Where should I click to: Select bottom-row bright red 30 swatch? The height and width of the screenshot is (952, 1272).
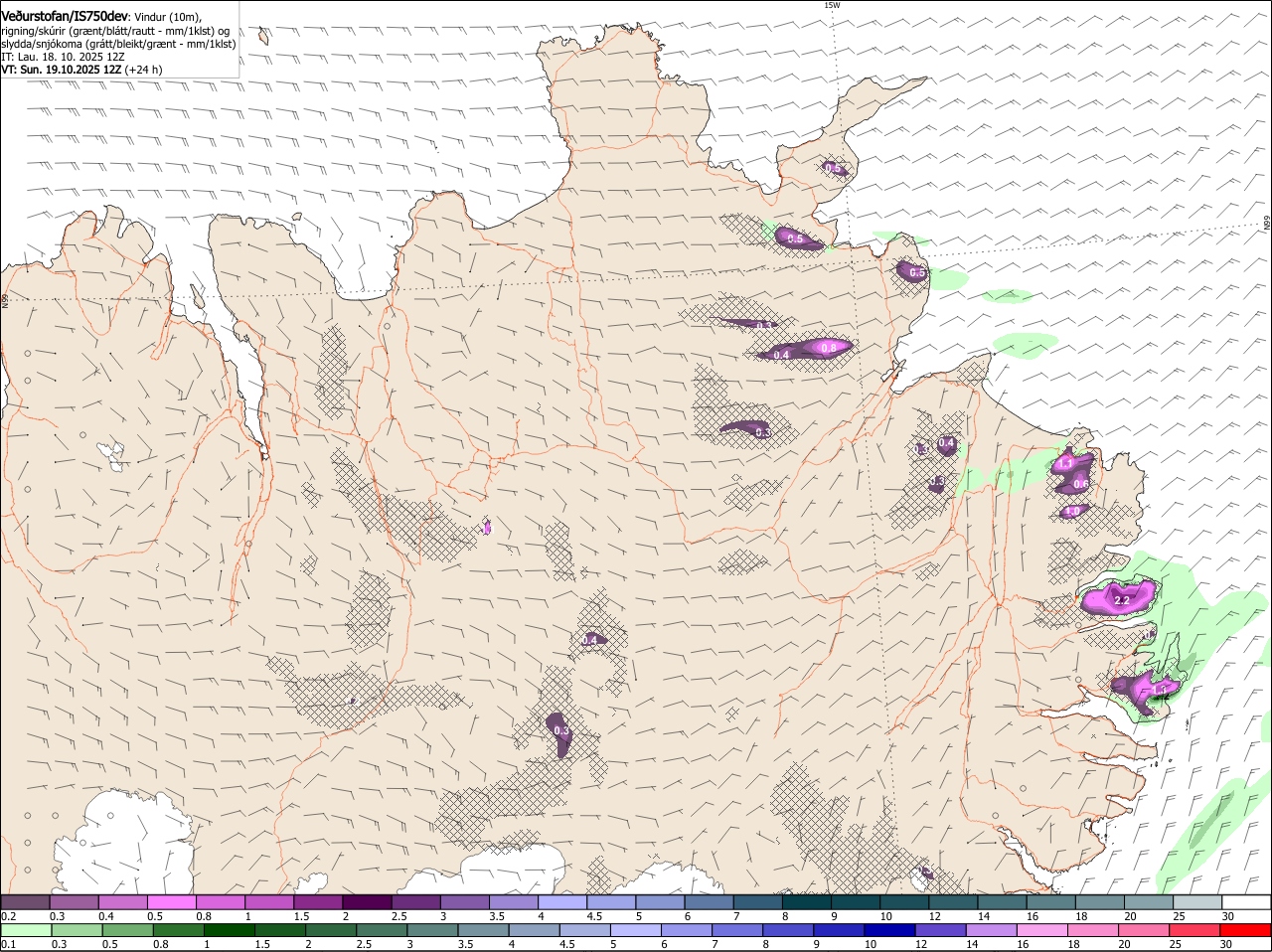coord(1245,930)
